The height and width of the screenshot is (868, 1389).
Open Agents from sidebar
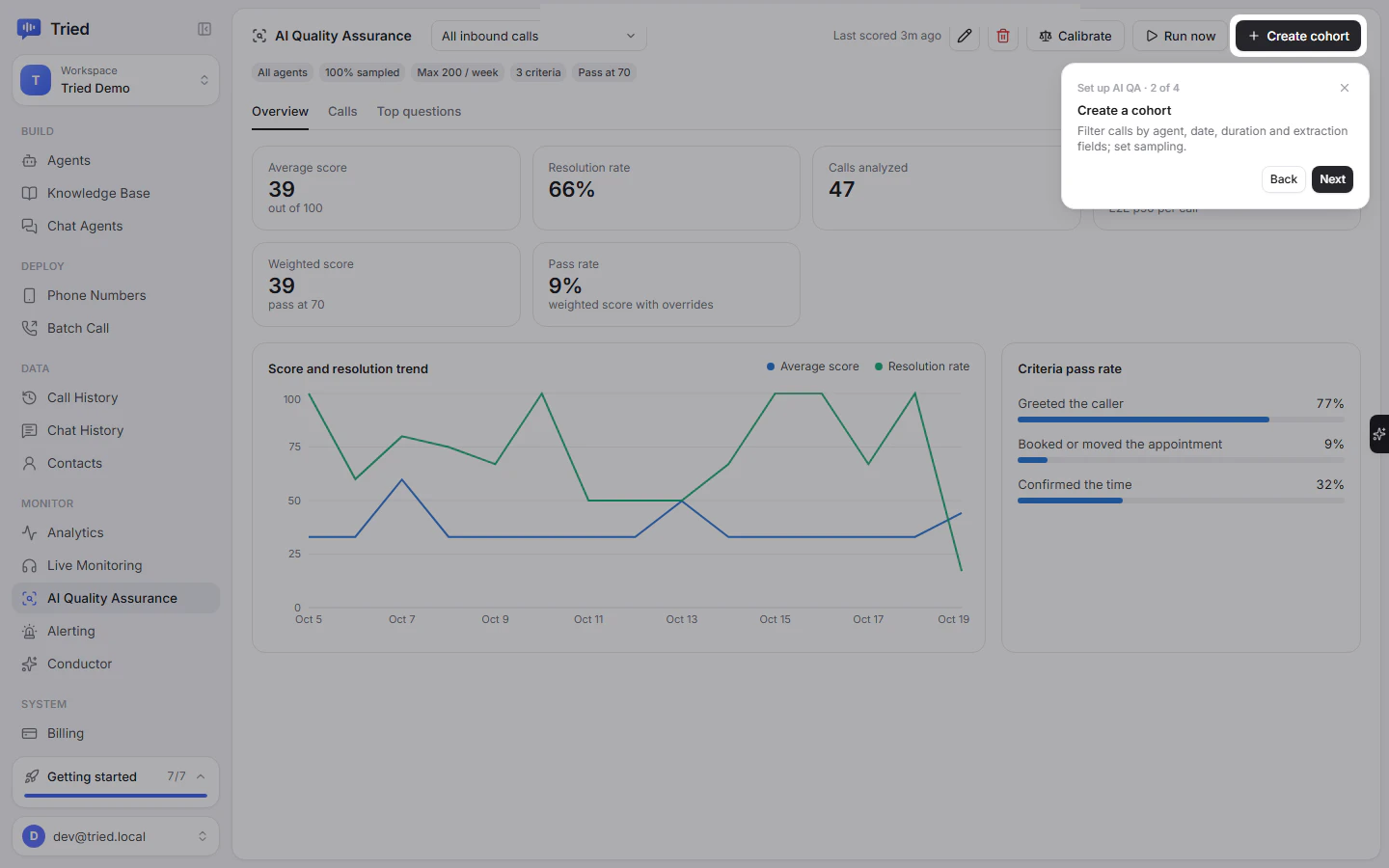[116, 160]
